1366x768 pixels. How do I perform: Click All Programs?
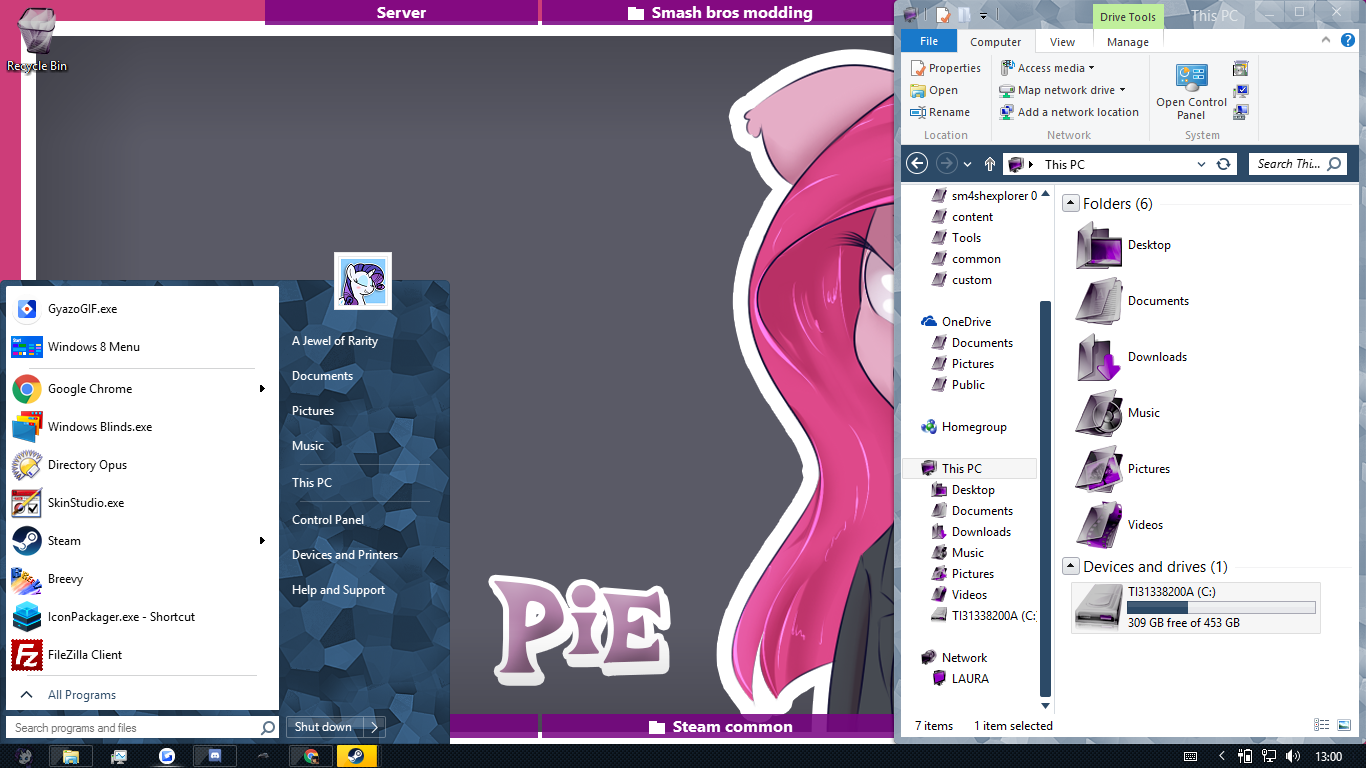click(x=82, y=695)
